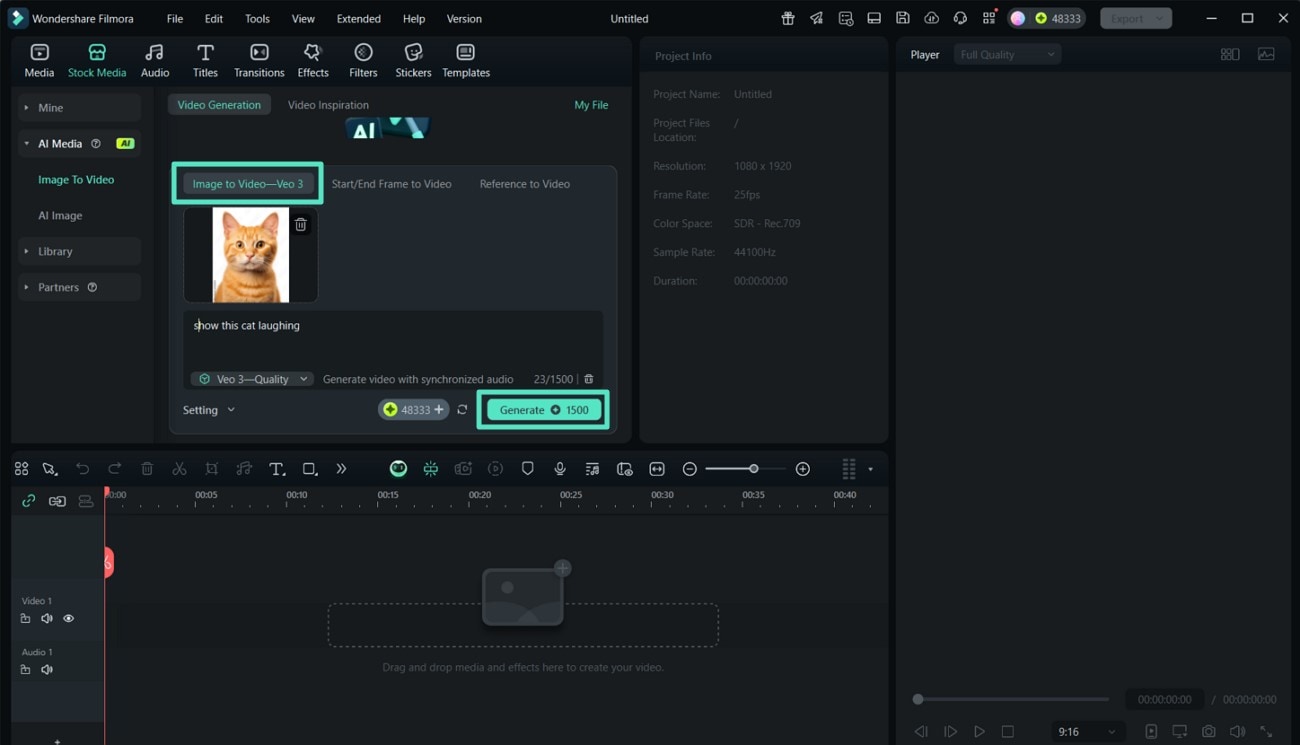The height and width of the screenshot is (745, 1300).
Task: Open the My File link
Action: [591, 105]
